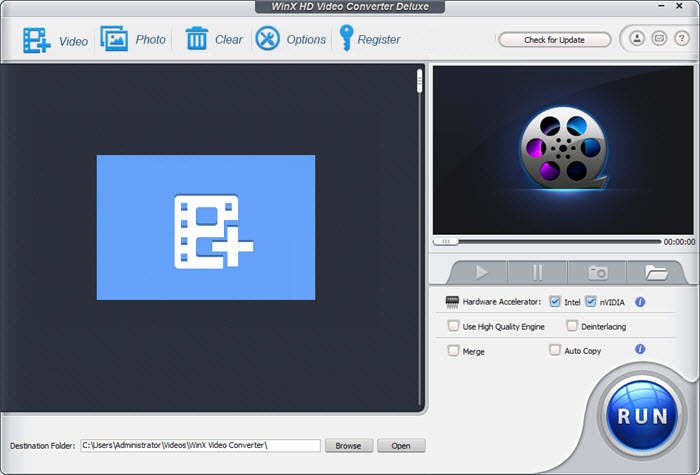Disable Intel hardware acceleration checkbox
The width and height of the screenshot is (700, 475).
pos(554,302)
